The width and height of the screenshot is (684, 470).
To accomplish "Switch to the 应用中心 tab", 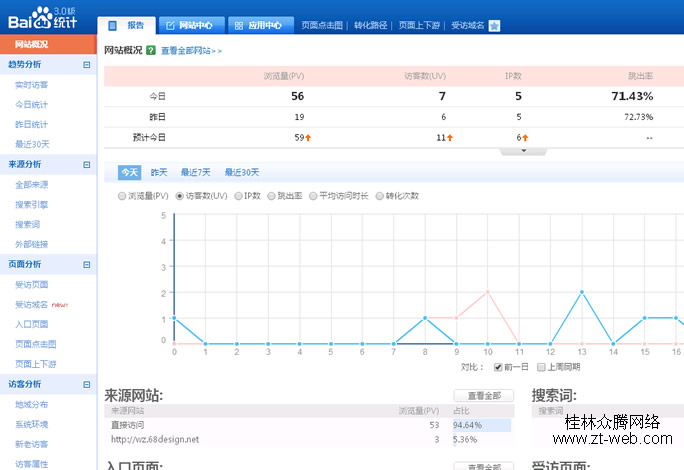I will (x=261, y=25).
